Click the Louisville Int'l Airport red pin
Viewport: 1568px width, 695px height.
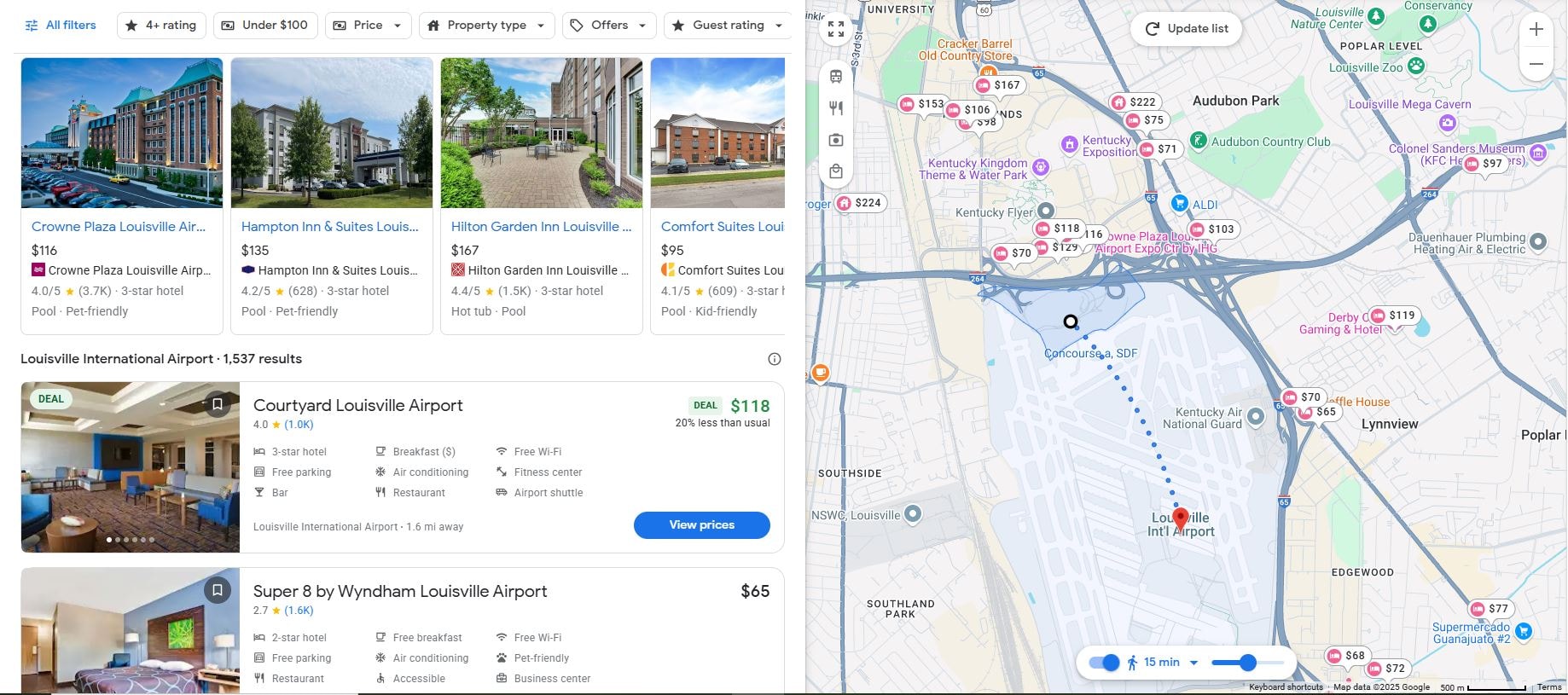(x=1181, y=518)
